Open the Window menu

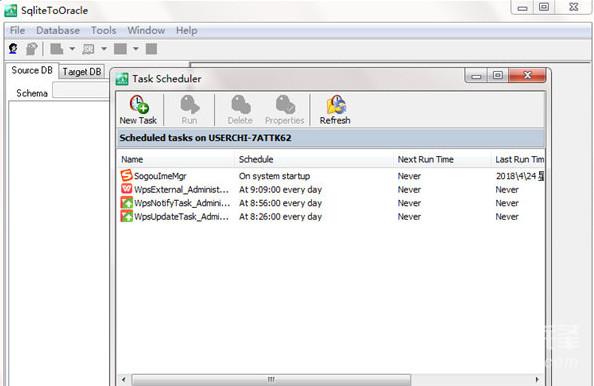(x=146, y=30)
